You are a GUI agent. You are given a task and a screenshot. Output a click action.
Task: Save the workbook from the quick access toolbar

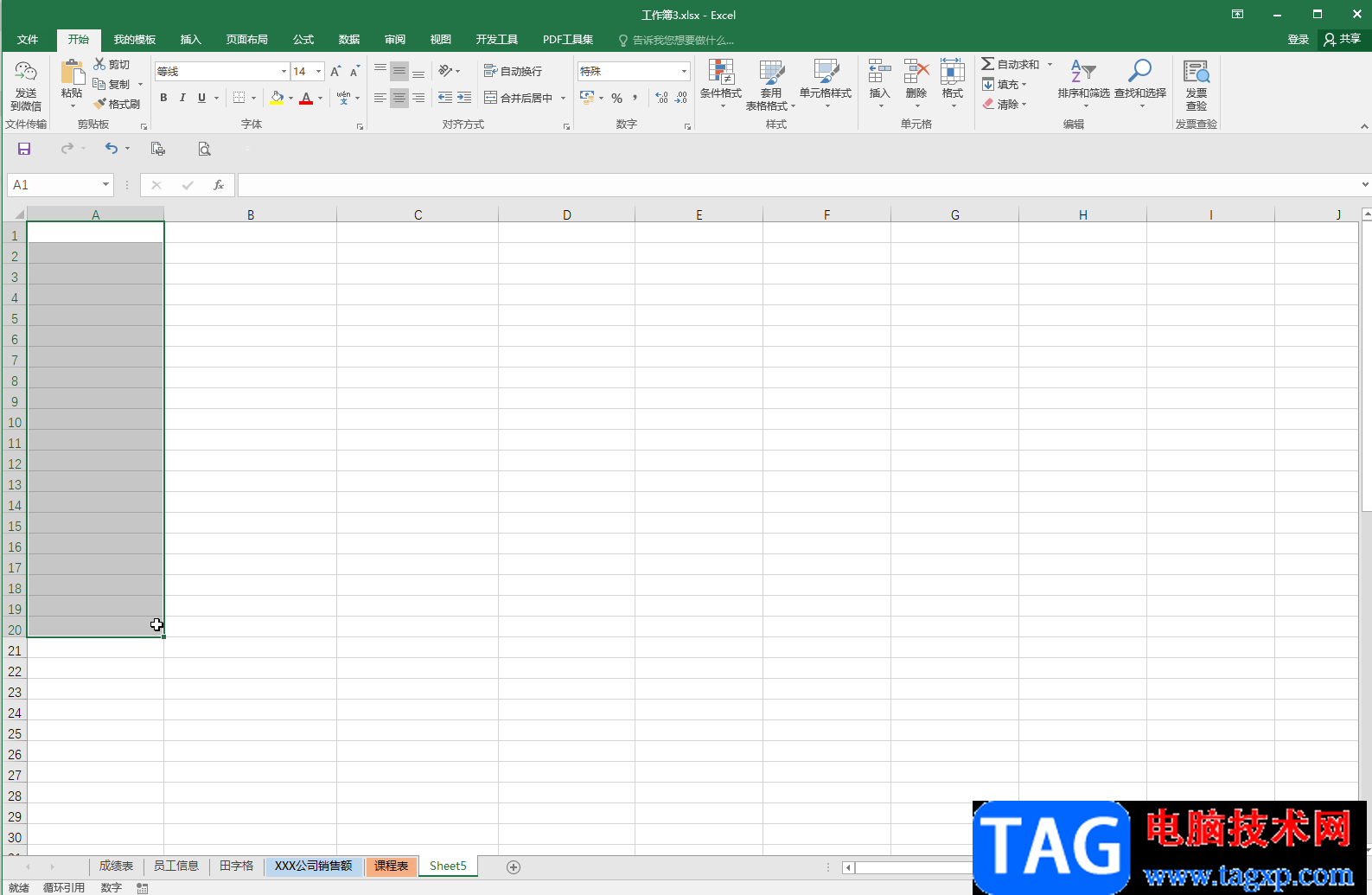tap(24, 149)
